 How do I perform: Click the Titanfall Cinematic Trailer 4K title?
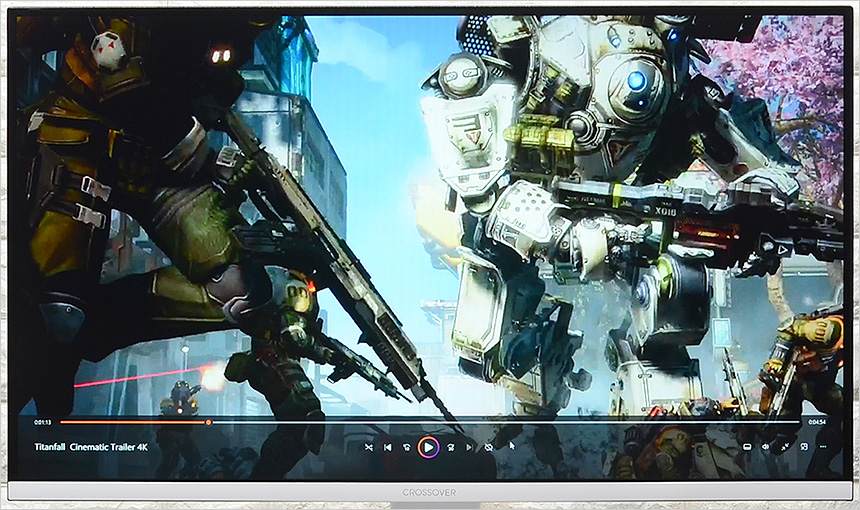(91, 447)
